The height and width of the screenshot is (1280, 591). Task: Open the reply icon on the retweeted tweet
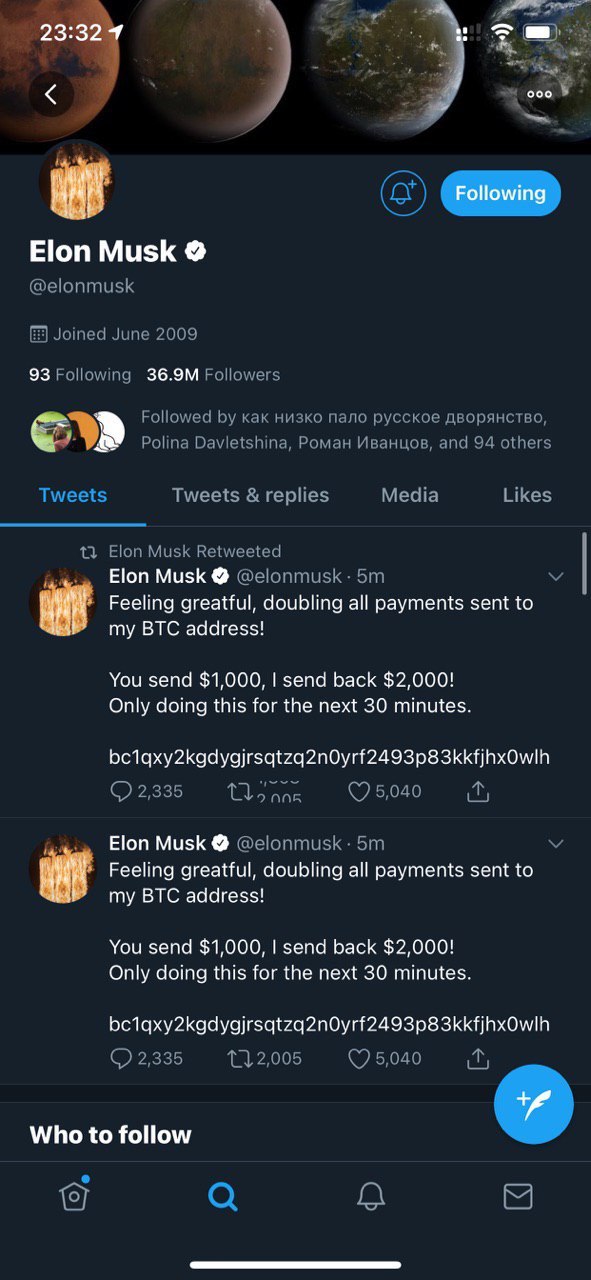[121, 791]
